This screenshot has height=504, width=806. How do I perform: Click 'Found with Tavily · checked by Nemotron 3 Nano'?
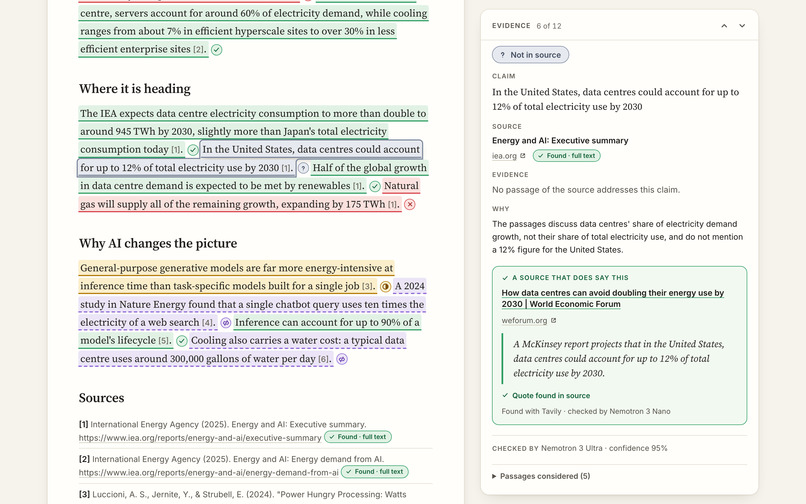585,411
